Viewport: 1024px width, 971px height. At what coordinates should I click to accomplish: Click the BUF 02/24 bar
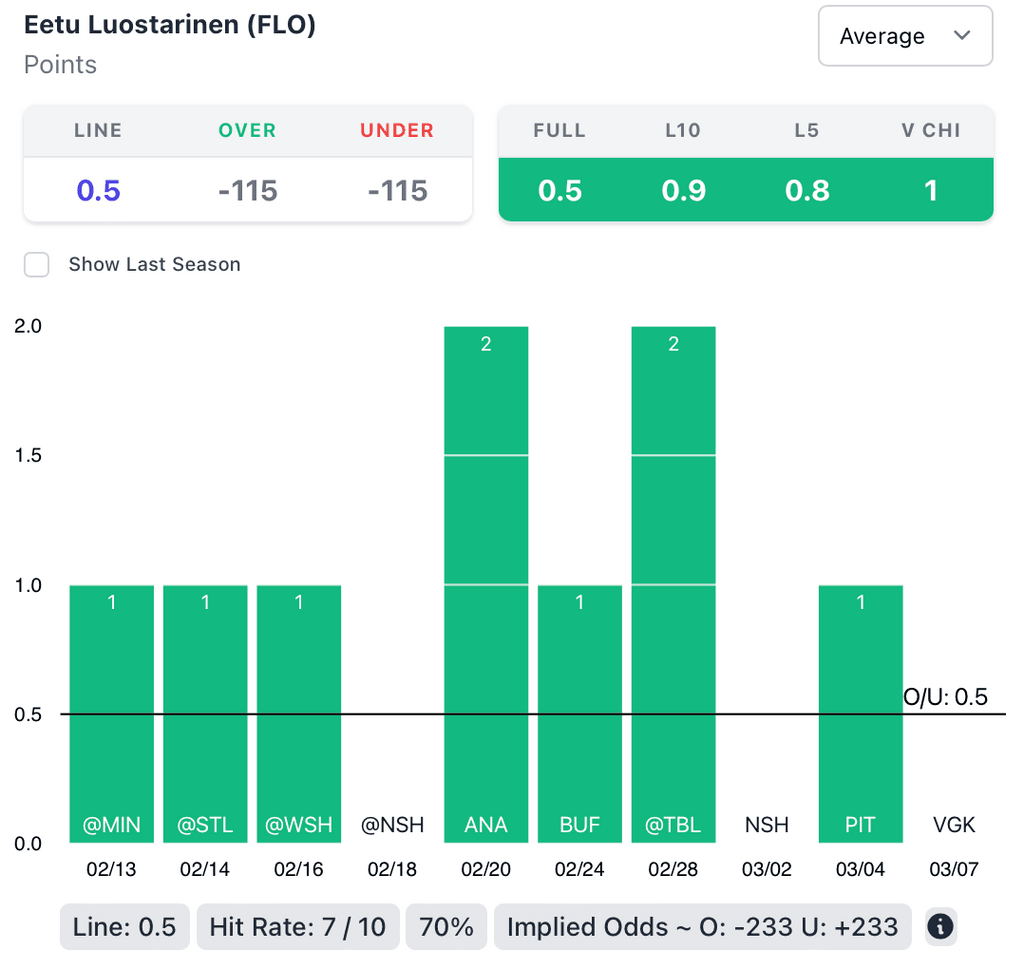coord(580,714)
